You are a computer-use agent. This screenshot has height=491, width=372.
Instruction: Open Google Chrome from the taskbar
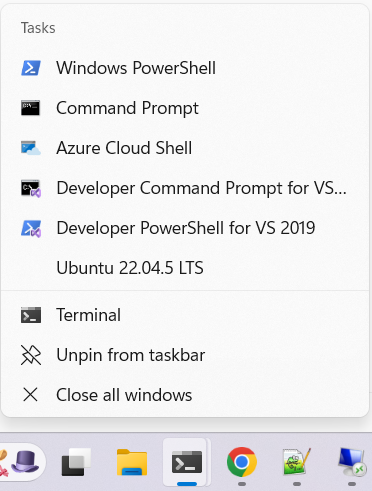[x=242, y=462]
